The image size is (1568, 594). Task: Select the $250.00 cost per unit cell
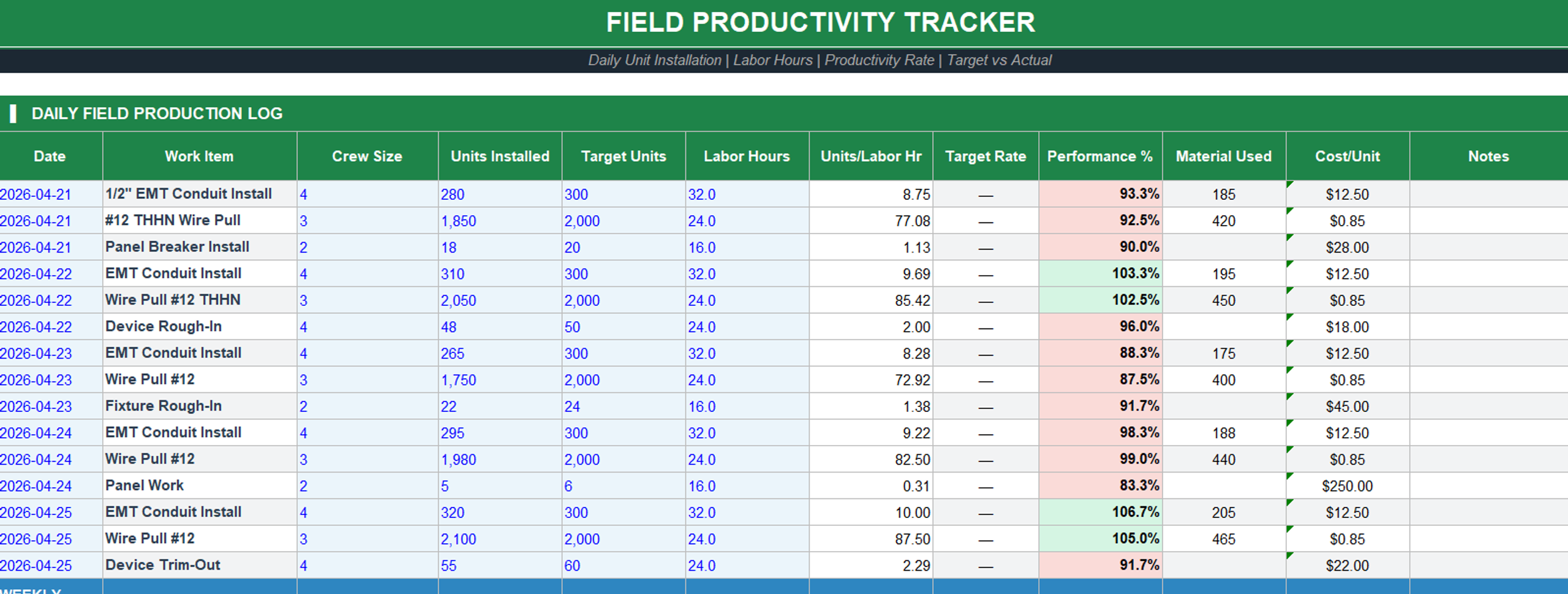(1347, 486)
